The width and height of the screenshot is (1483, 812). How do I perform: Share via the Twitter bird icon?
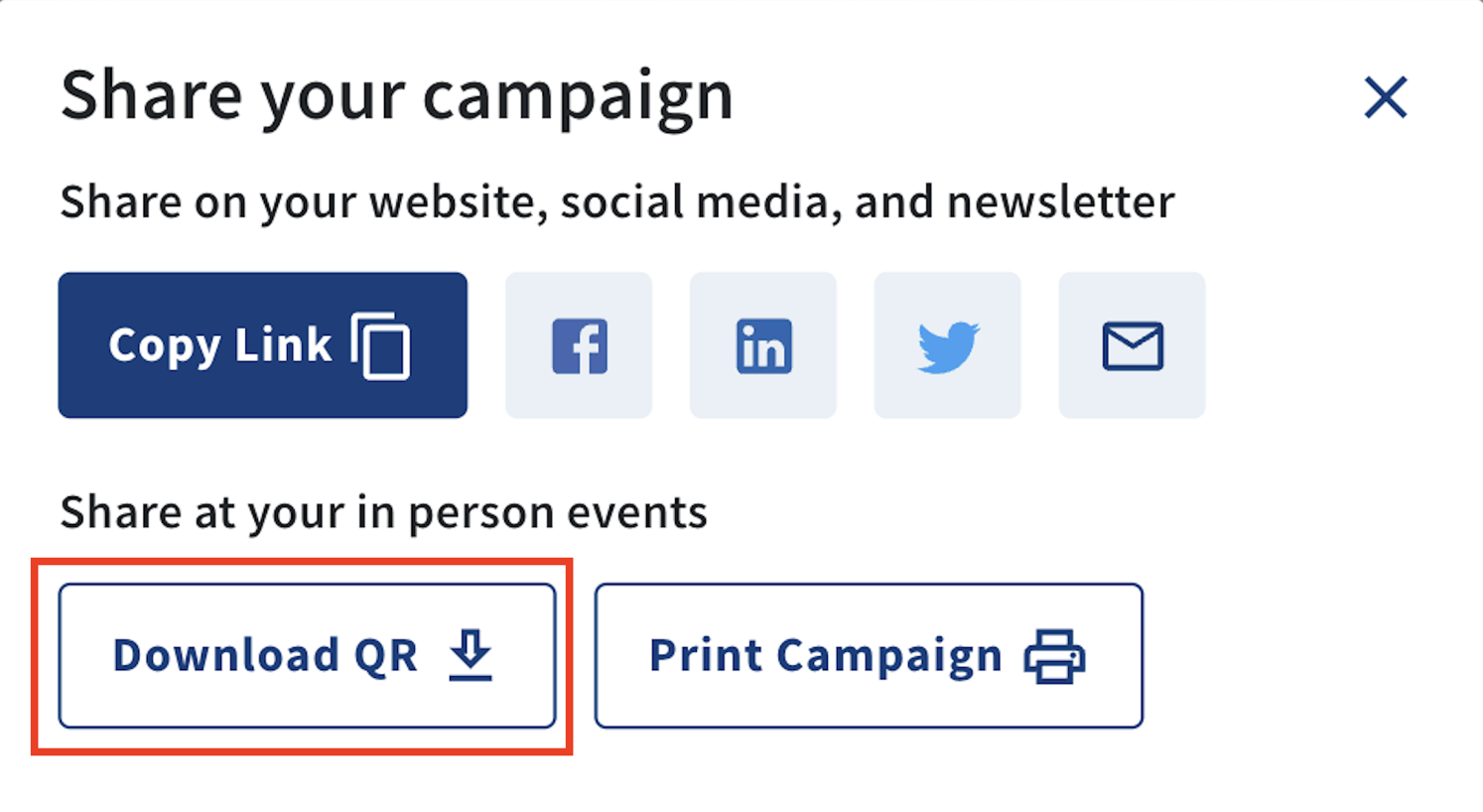pyautogui.click(x=947, y=345)
